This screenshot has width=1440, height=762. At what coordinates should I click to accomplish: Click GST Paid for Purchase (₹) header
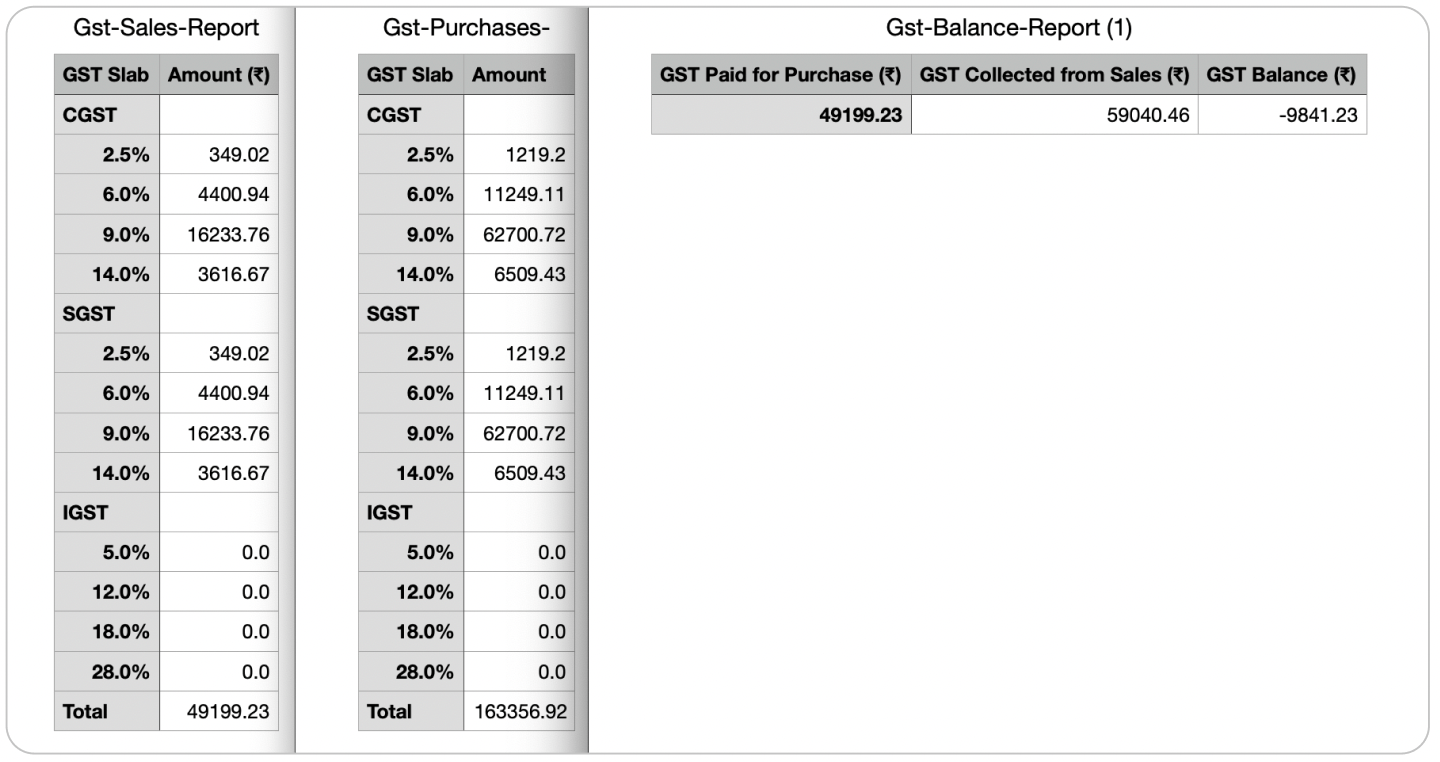coord(781,75)
